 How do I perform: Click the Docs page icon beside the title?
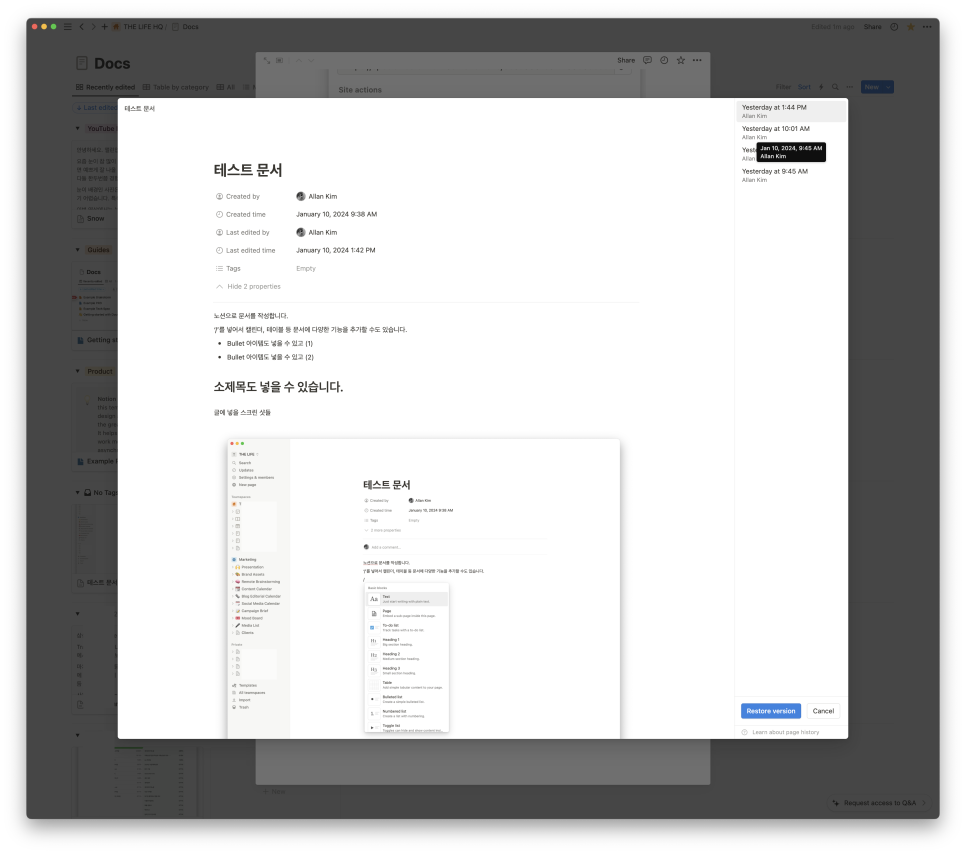coord(82,63)
